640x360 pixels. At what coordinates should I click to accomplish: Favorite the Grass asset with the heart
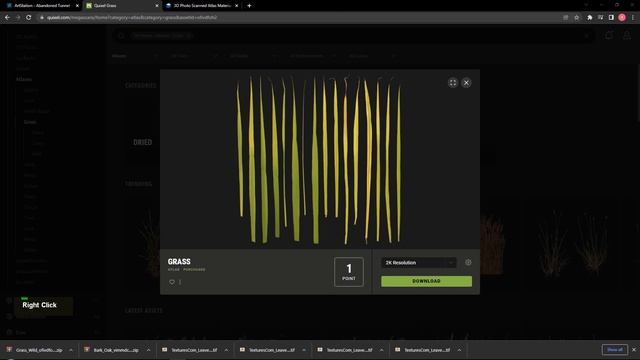172,282
